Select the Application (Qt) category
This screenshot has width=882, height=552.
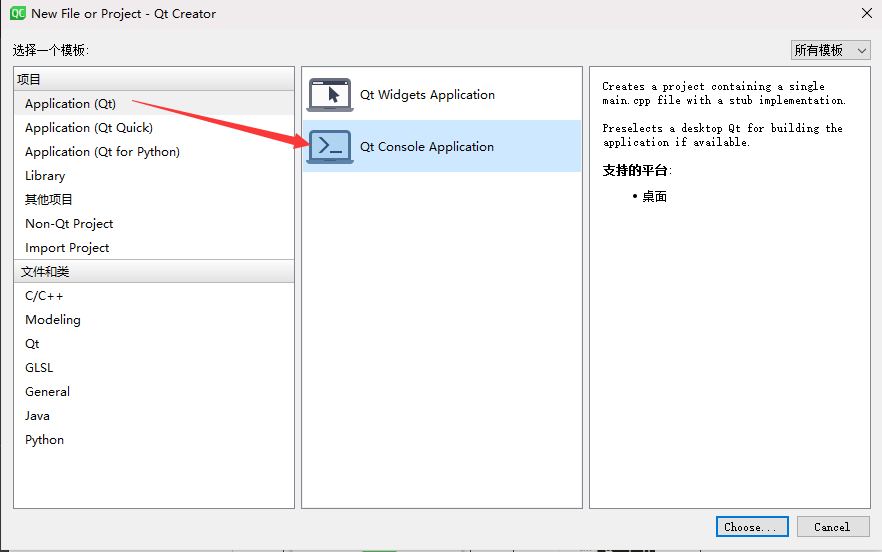pos(154,104)
